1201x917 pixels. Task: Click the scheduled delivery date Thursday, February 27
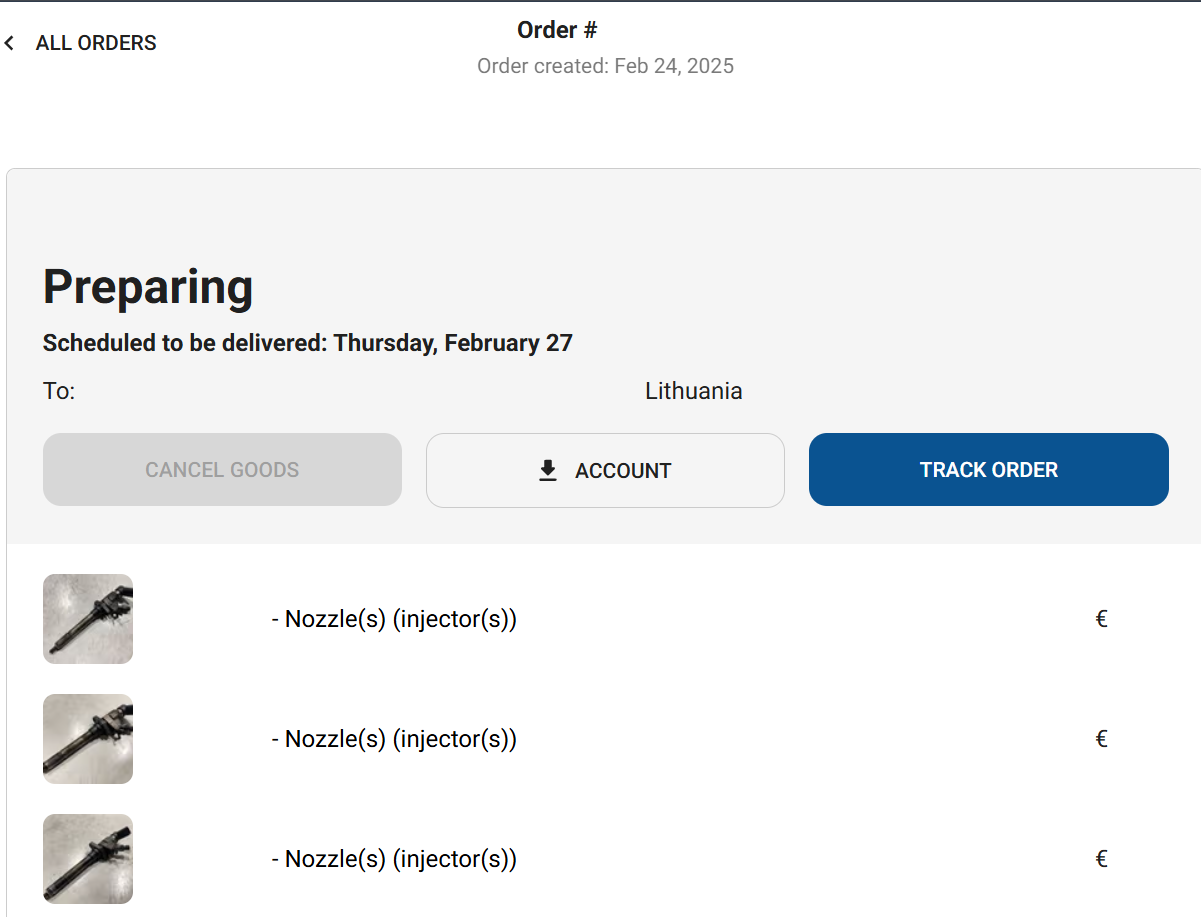453,343
